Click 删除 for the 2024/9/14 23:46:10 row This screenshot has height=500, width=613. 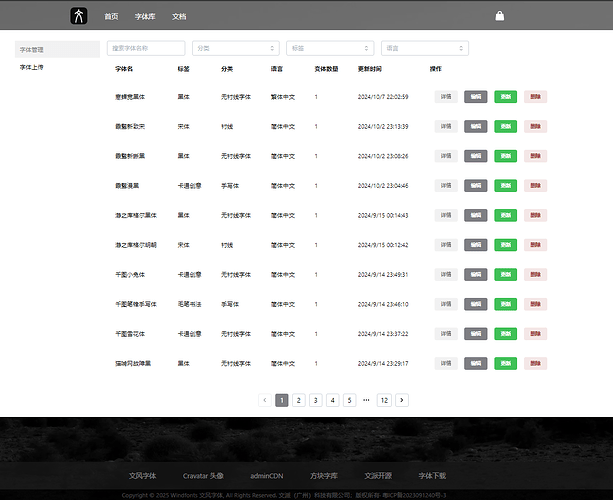(535, 304)
